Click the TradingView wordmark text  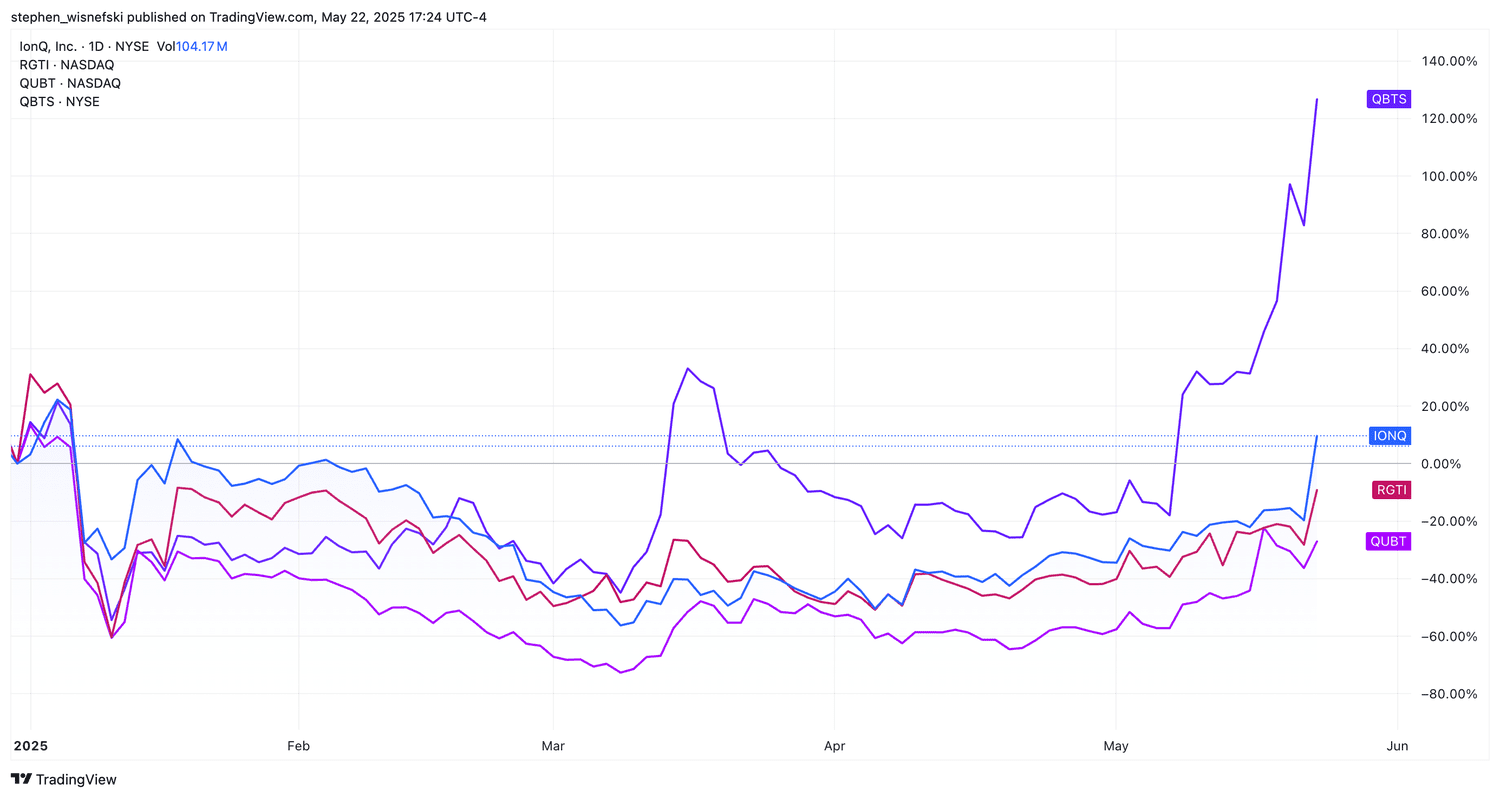[x=77, y=779]
